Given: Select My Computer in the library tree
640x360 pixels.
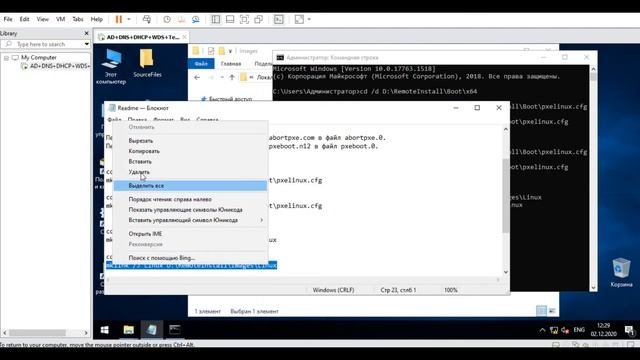Looking at the screenshot, I should [39, 58].
